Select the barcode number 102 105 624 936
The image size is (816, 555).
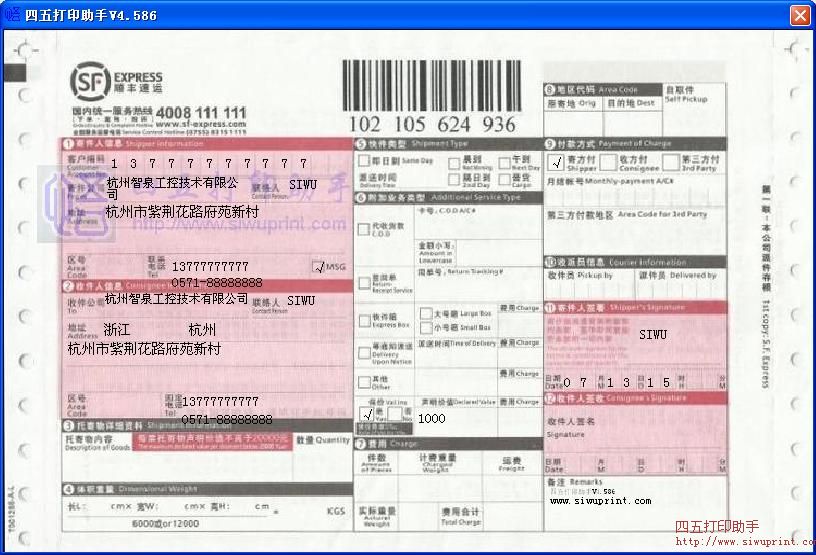[432, 124]
